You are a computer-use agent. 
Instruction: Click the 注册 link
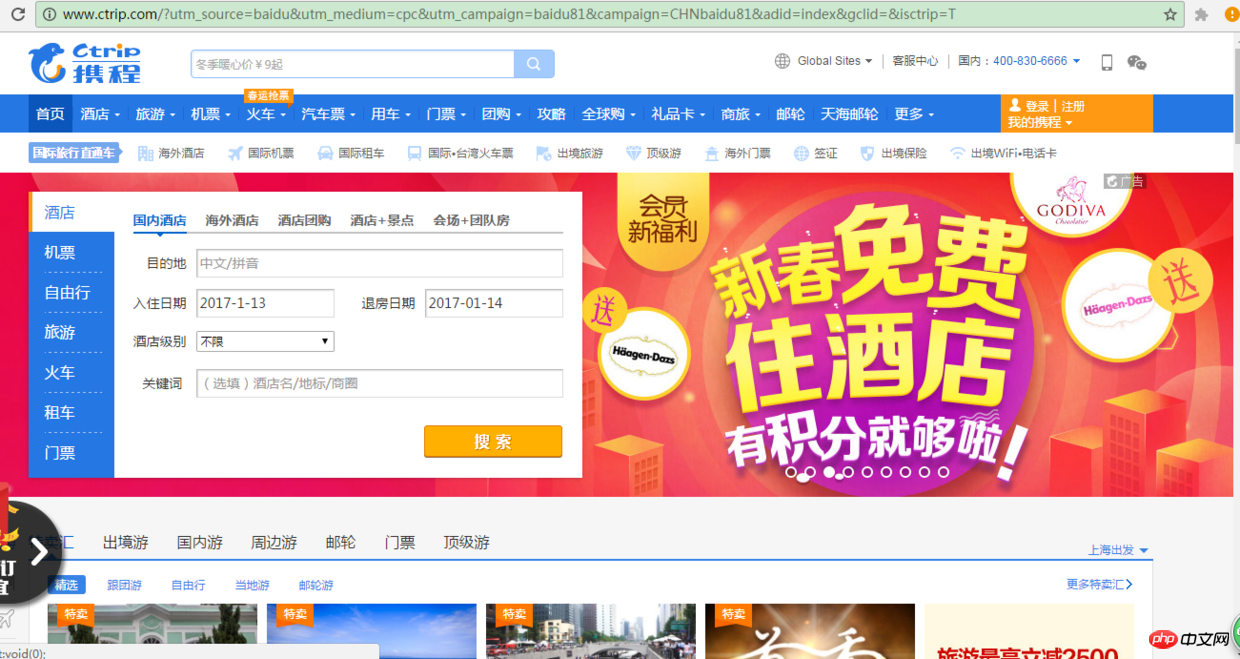(1073, 106)
